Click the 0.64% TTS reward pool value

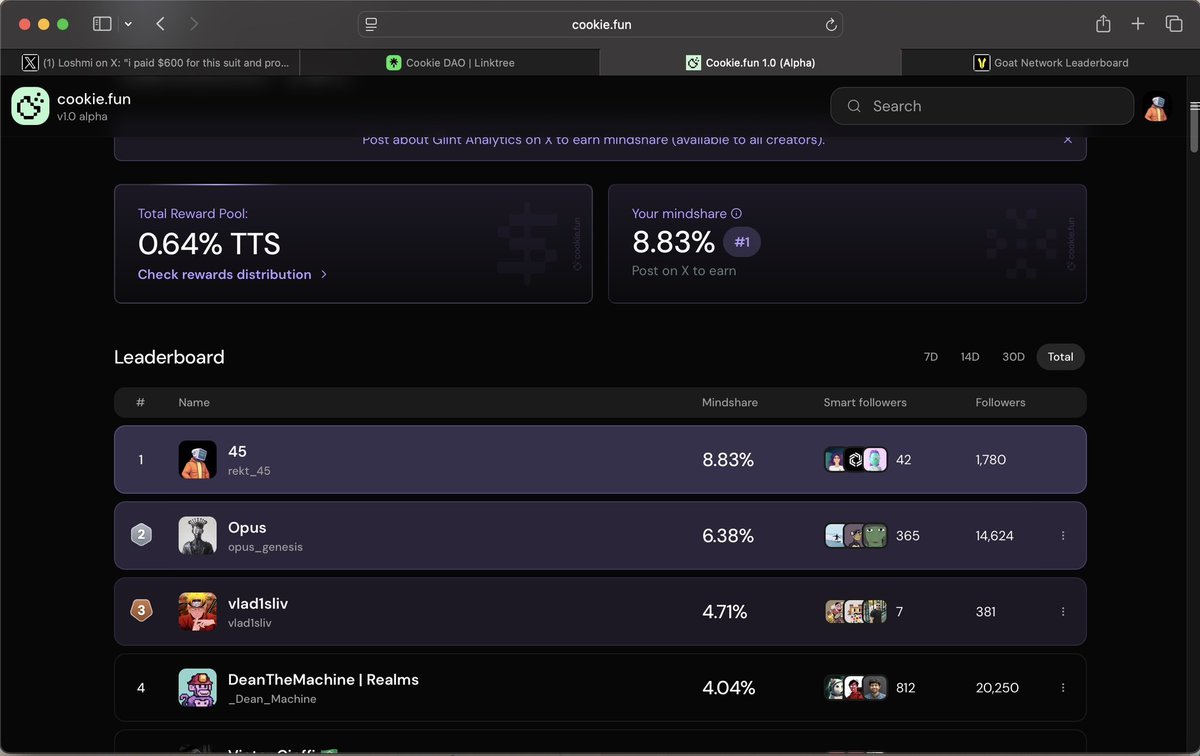[209, 243]
